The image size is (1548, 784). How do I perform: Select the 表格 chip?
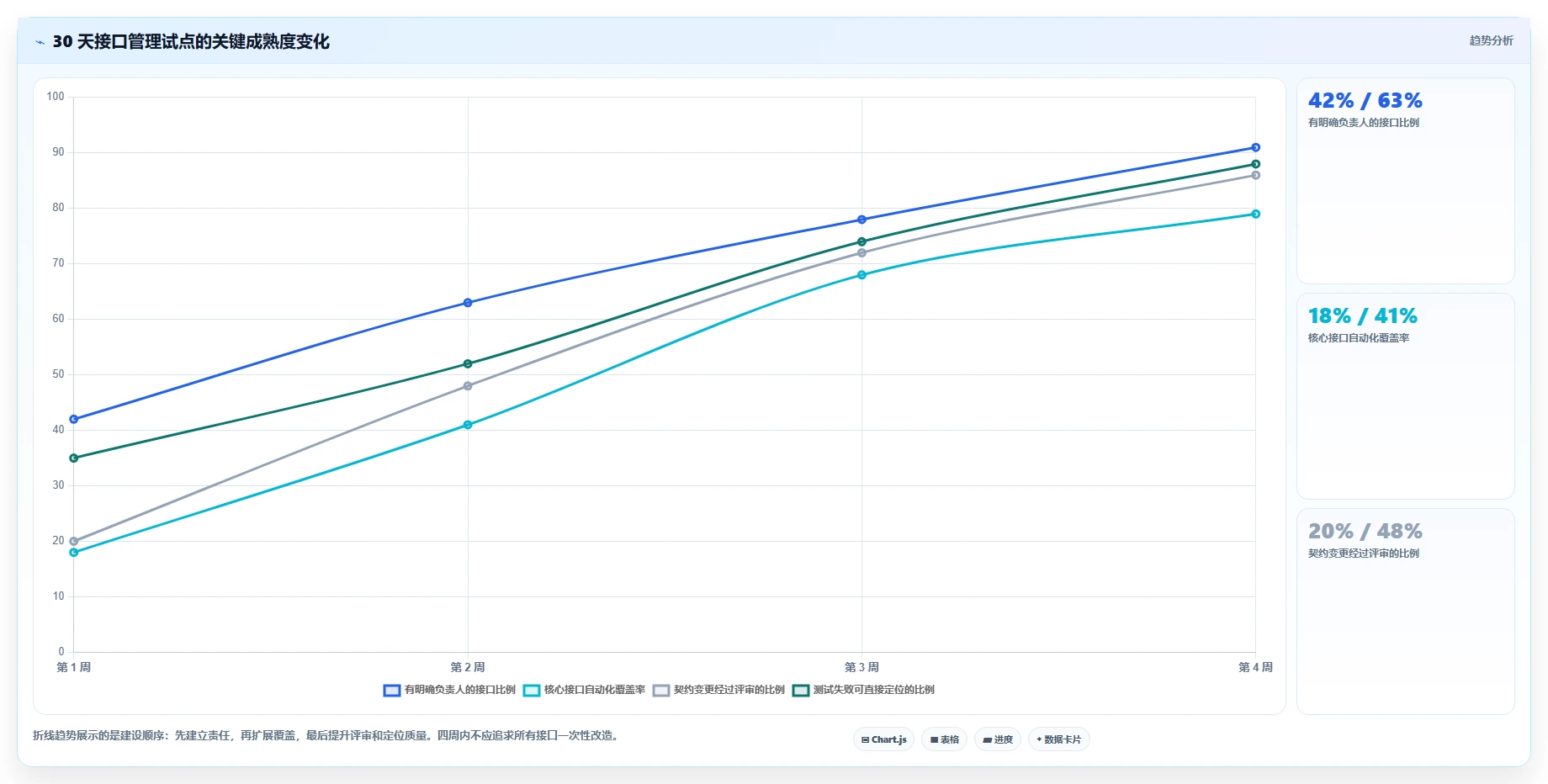944,739
